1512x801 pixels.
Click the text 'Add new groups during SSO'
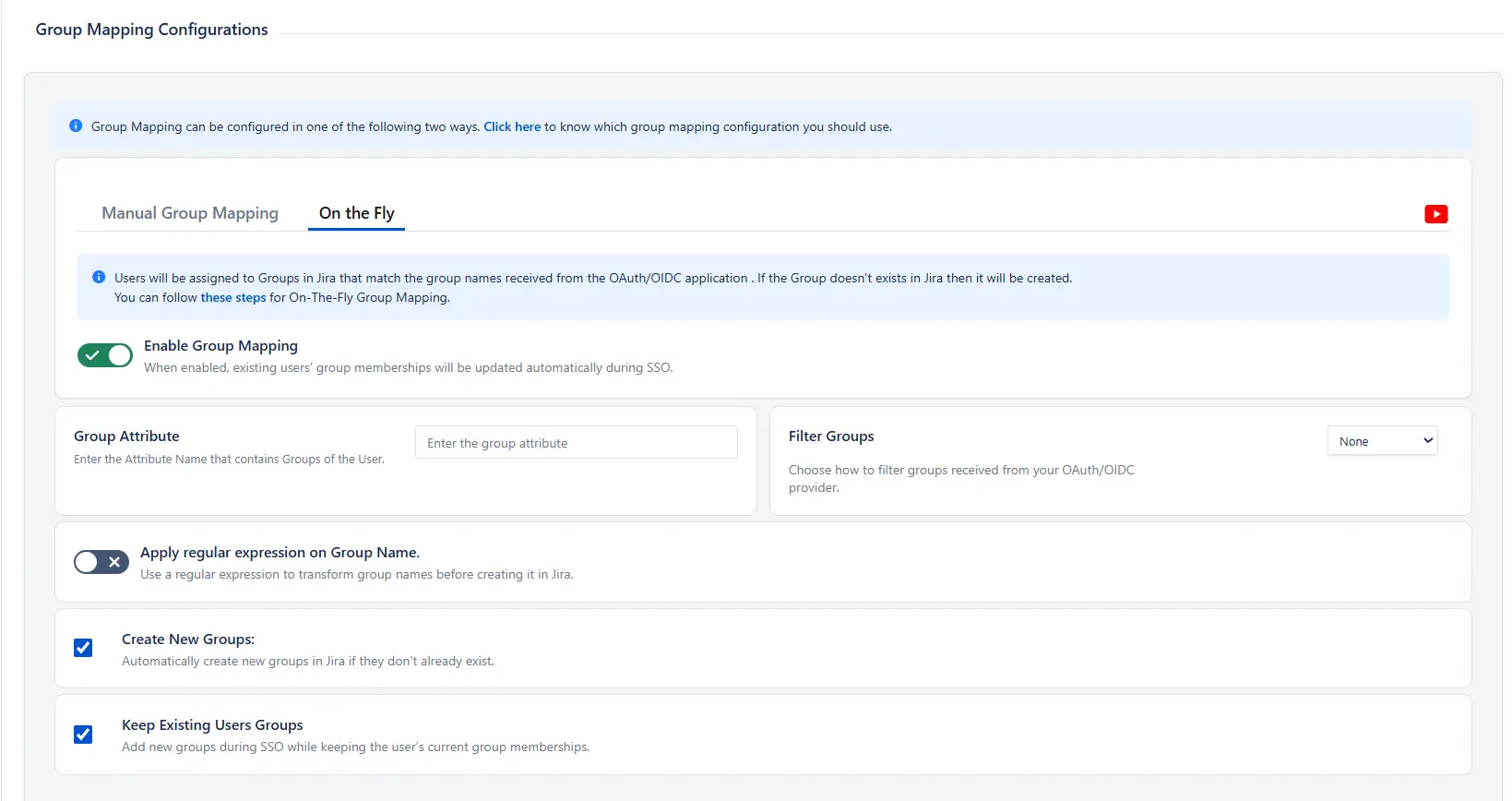203,747
